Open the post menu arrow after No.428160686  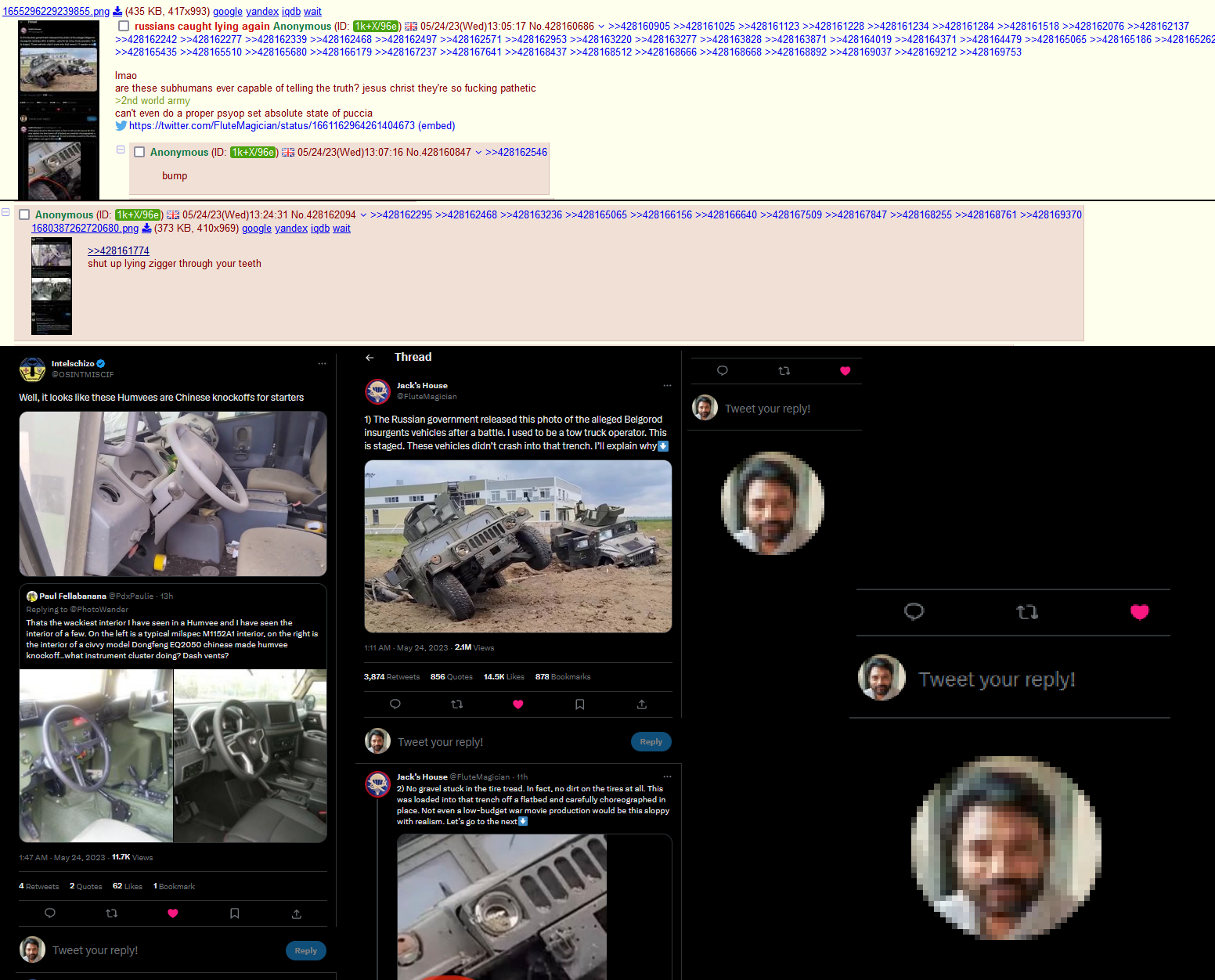click(x=601, y=27)
